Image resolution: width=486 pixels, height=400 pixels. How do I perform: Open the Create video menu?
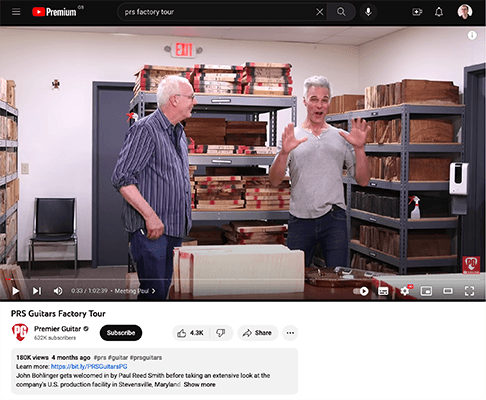click(417, 12)
